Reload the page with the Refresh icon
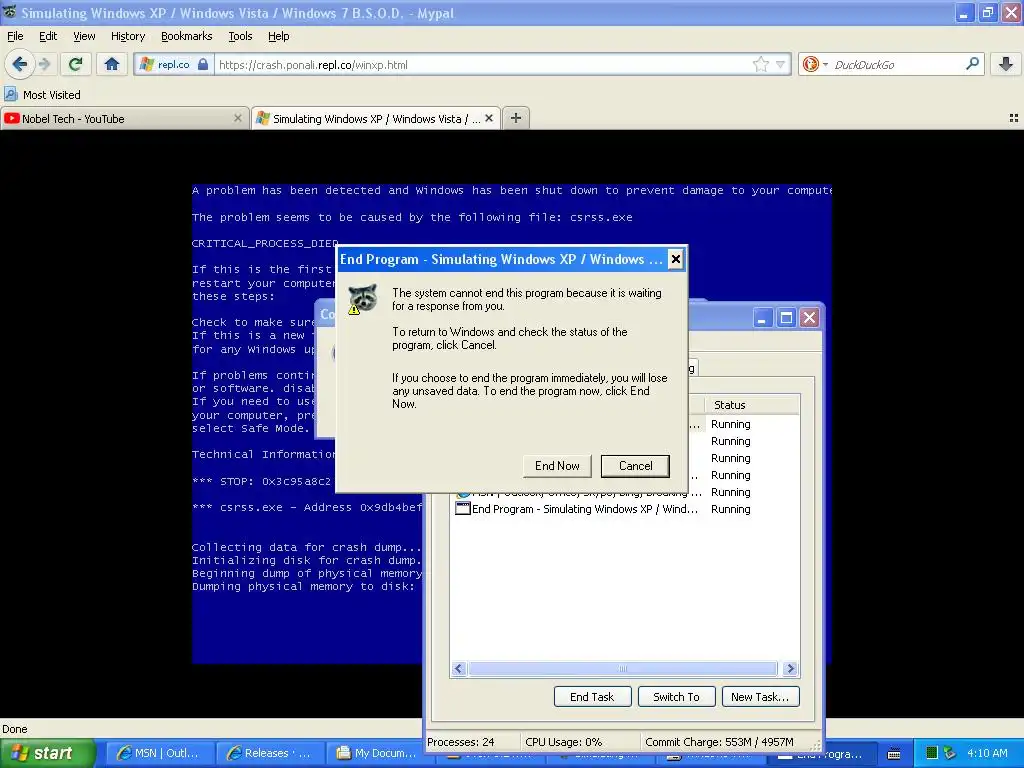1024x768 pixels. 75,64
